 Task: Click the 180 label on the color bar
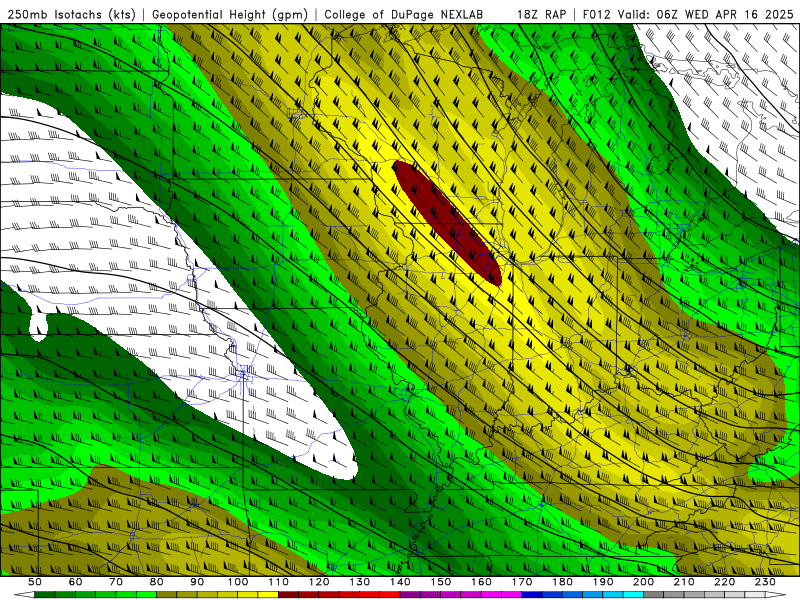pos(563,582)
